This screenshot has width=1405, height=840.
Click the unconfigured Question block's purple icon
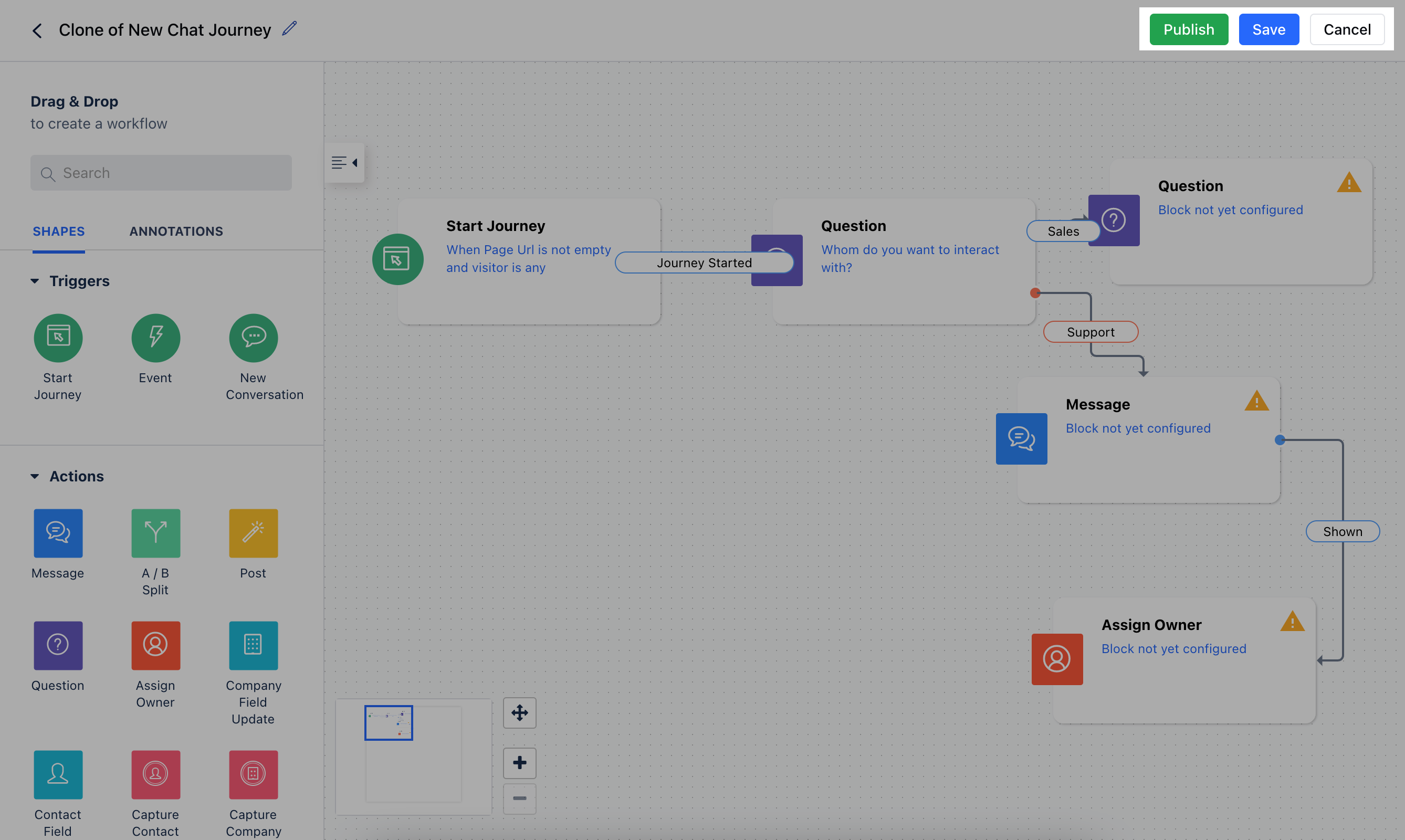click(x=1113, y=220)
